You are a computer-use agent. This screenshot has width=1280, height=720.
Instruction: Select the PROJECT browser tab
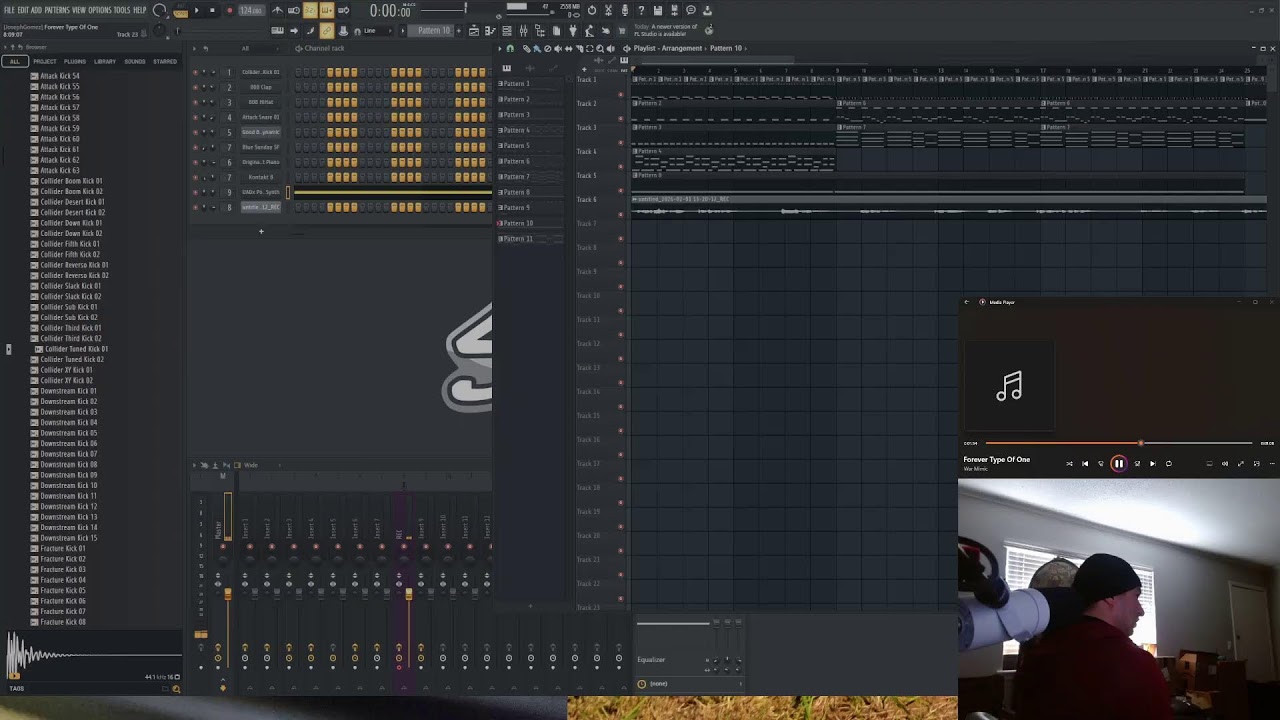[44, 61]
